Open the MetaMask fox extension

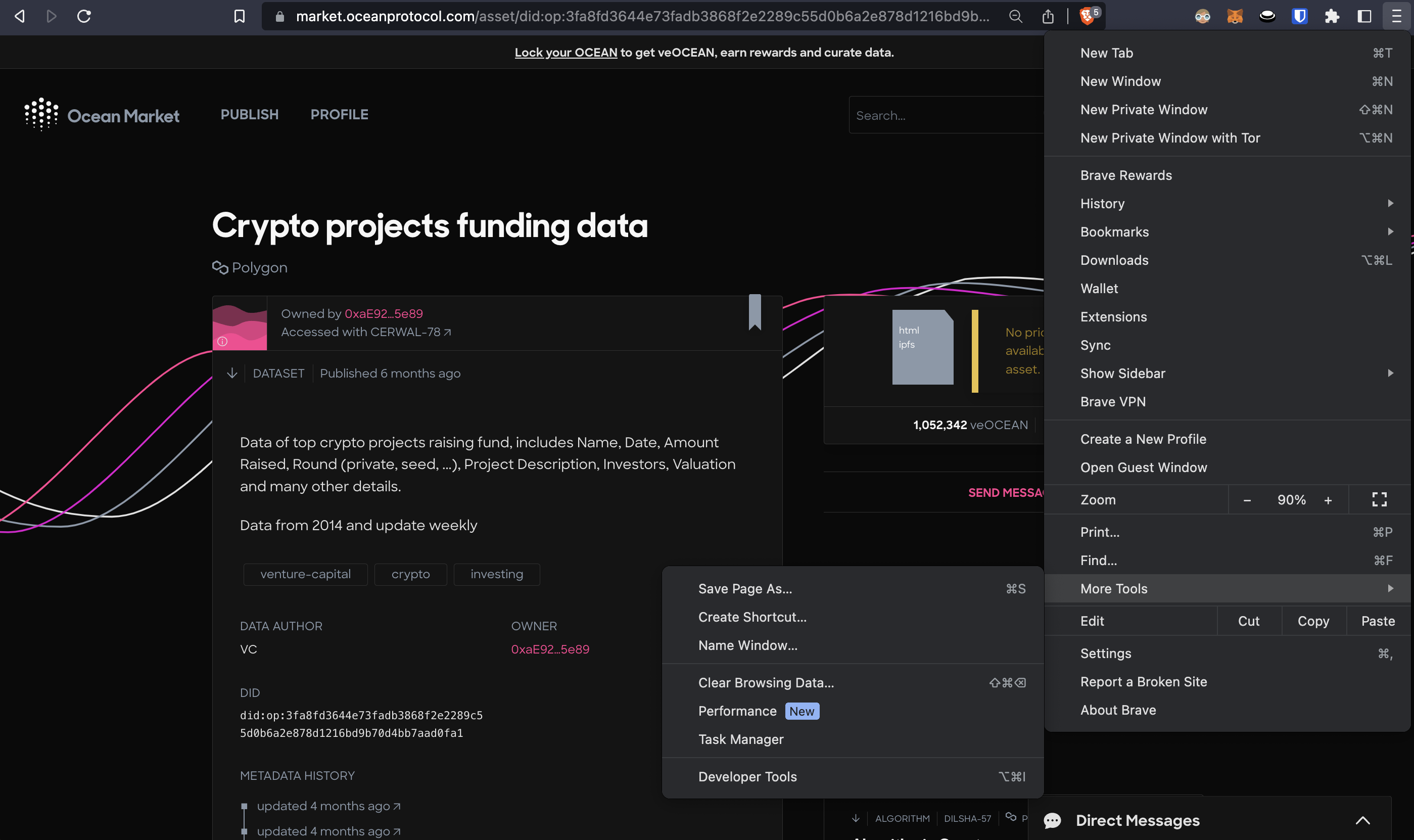pyautogui.click(x=1235, y=16)
